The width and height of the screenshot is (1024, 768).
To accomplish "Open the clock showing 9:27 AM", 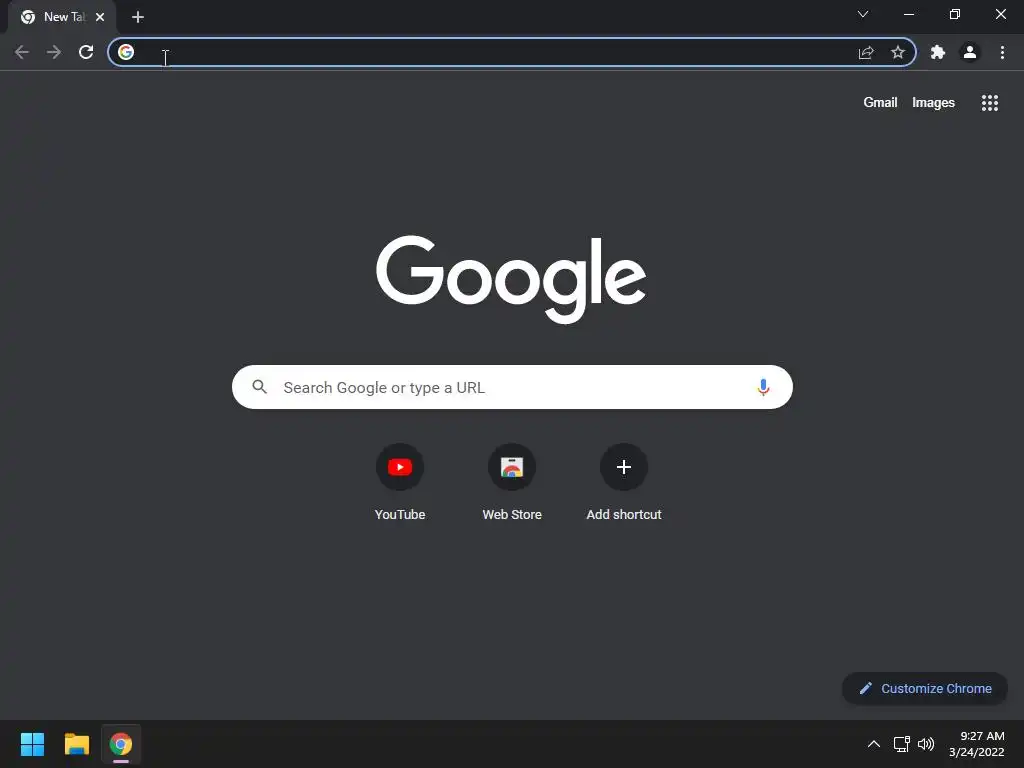I will (976, 744).
